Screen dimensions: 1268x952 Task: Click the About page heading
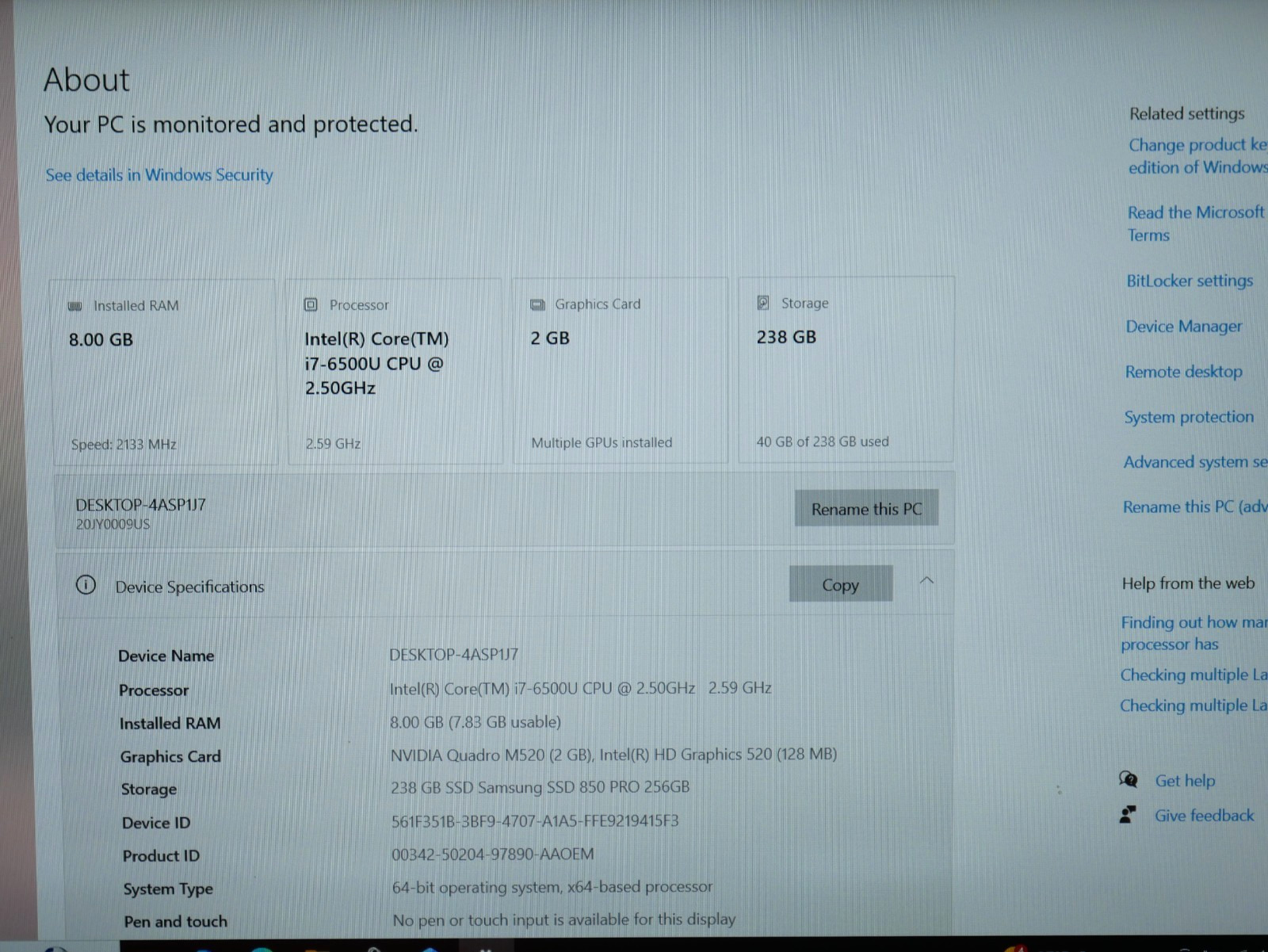86,79
